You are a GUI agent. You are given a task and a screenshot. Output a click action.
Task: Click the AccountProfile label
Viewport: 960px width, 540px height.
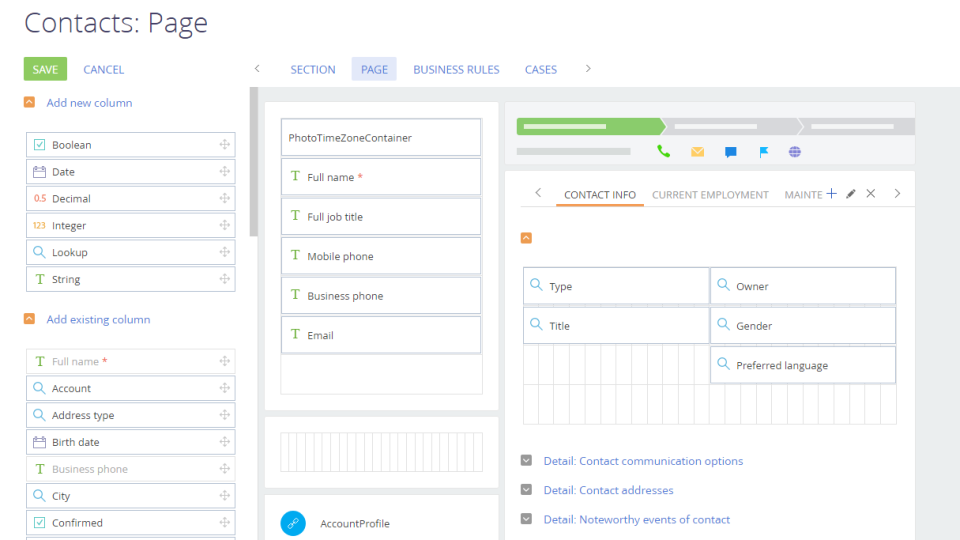pos(355,523)
